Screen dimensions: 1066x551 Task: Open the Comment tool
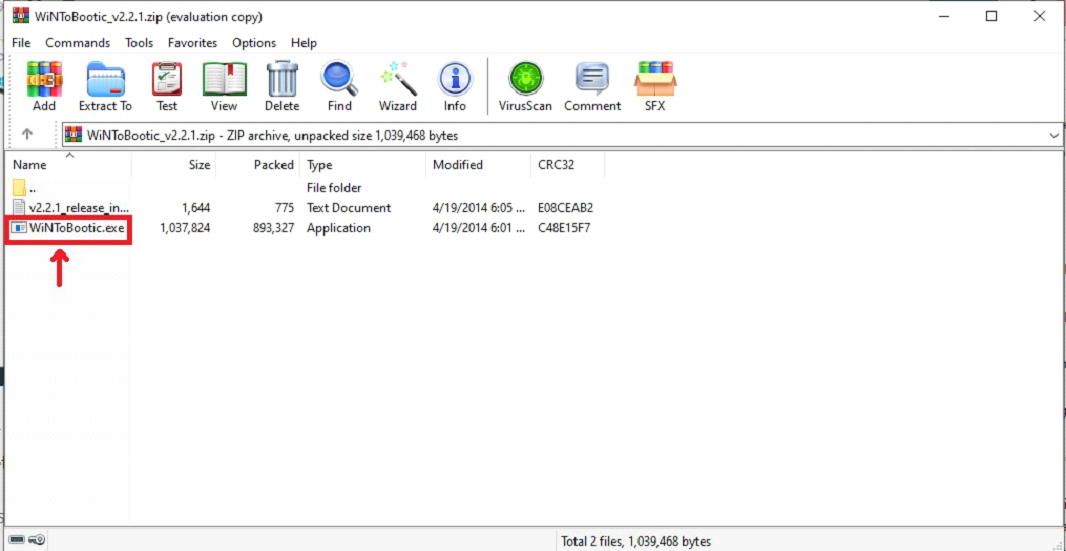592,79
